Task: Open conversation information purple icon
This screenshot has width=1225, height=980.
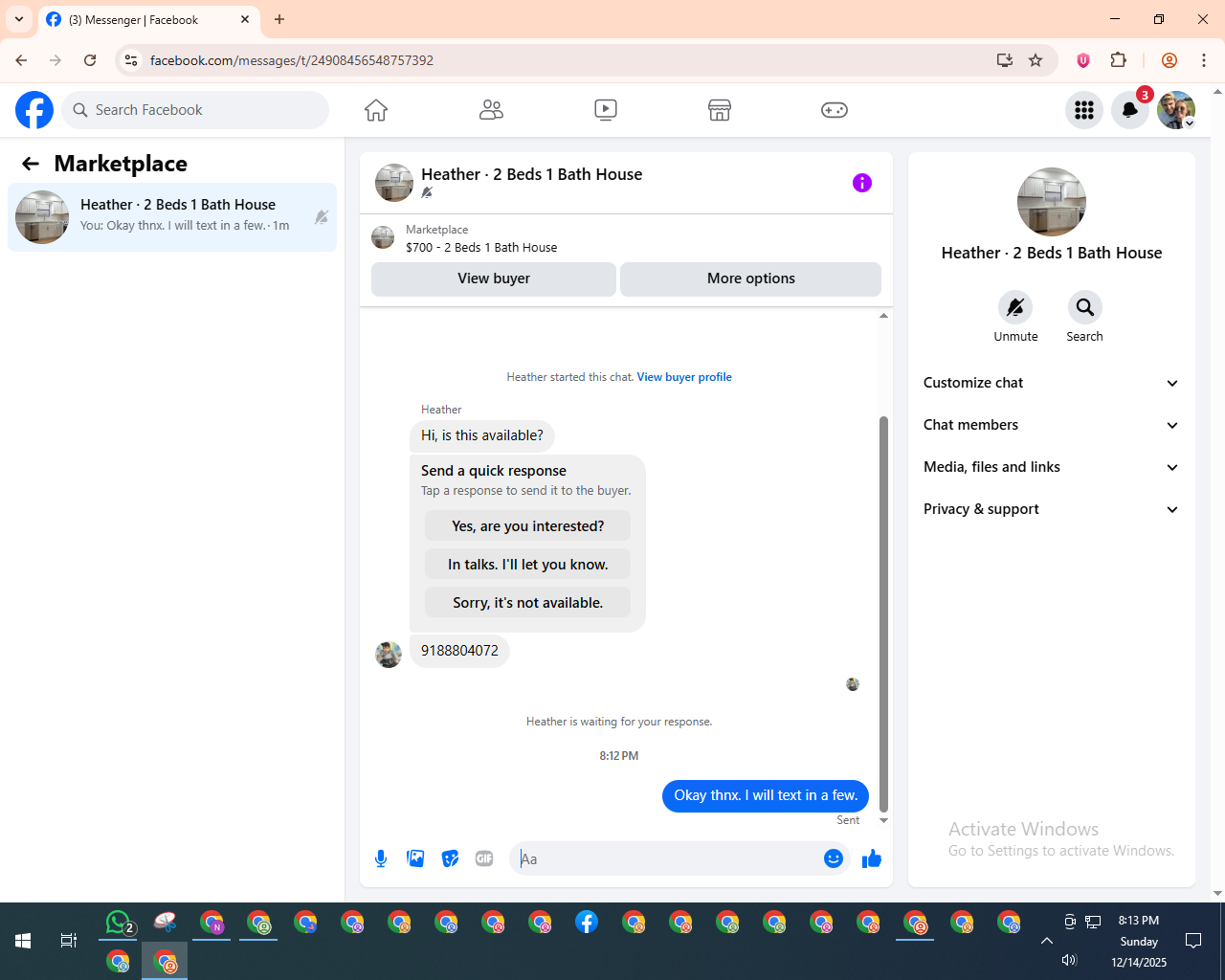Action: (x=862, y=183)
